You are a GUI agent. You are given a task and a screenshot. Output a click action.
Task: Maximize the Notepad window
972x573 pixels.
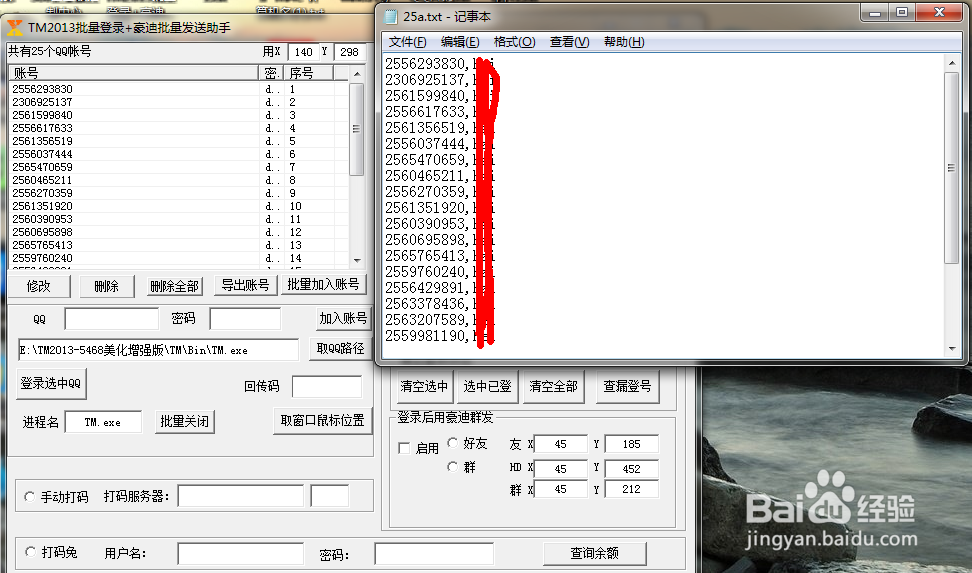click(903, 12)
